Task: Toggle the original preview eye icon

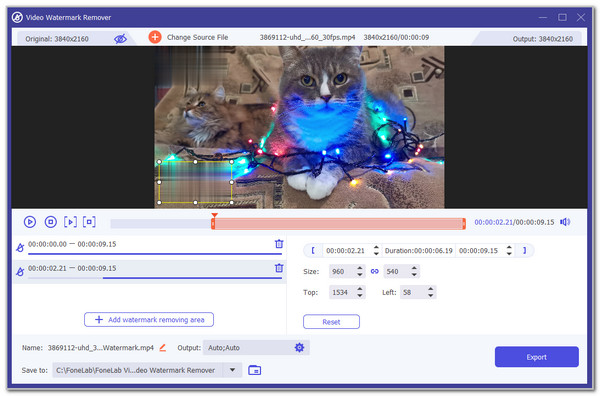Action: [120, 39]
